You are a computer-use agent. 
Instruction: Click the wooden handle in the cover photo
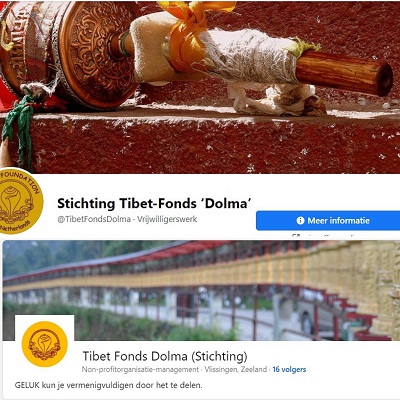point(345,73)
